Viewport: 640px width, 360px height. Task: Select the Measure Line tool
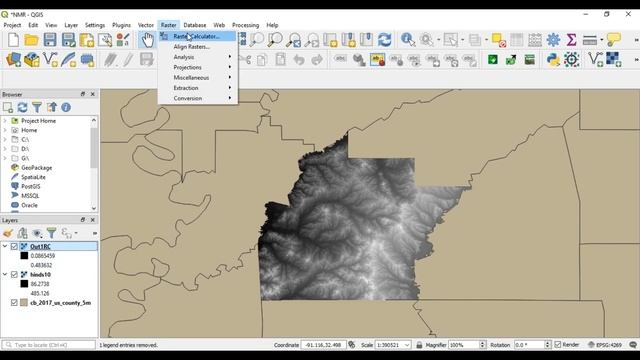[x=589, y=40]
